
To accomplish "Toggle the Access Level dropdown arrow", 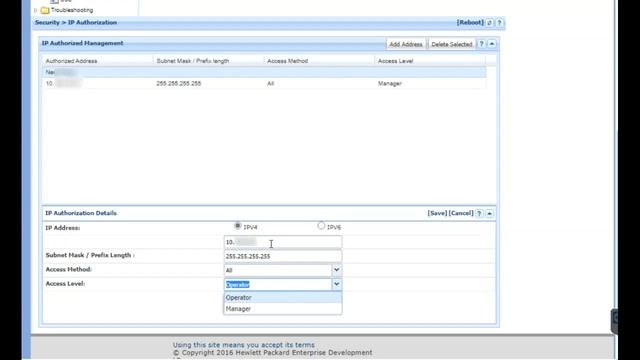I will 336,284.
